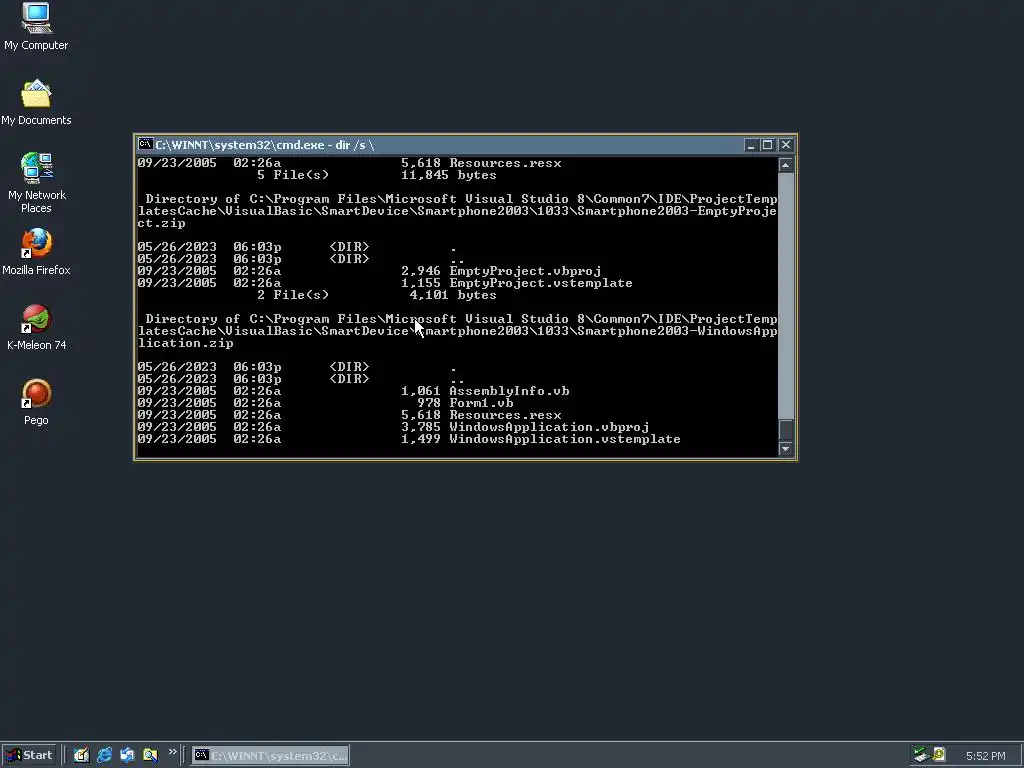This screenshot has width=1024, height=768.
Task: Open the safely remove hardware tray icon
Action: pyautogui.click(x=921, y=755)
